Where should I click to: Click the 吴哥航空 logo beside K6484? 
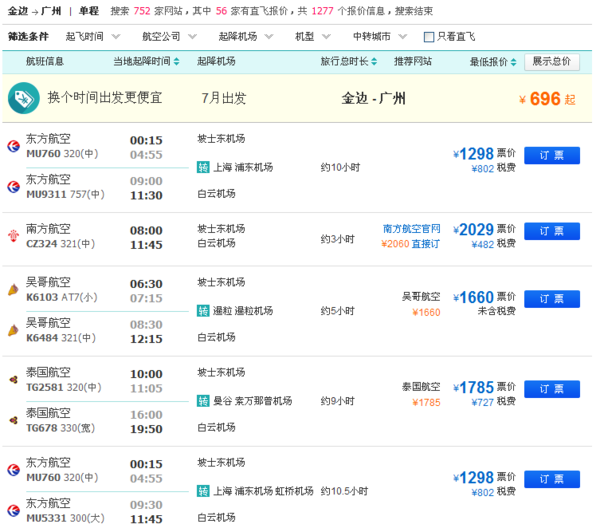(x=13, y=330)
